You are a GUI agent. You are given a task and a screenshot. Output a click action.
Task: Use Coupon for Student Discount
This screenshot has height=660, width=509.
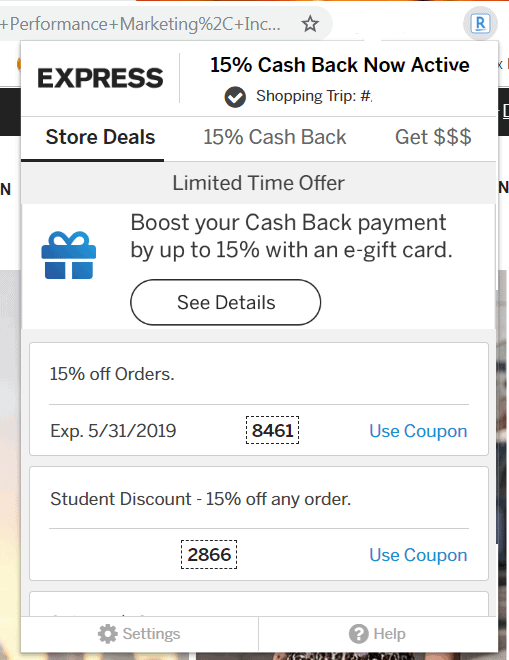click(x=418, y=555)
